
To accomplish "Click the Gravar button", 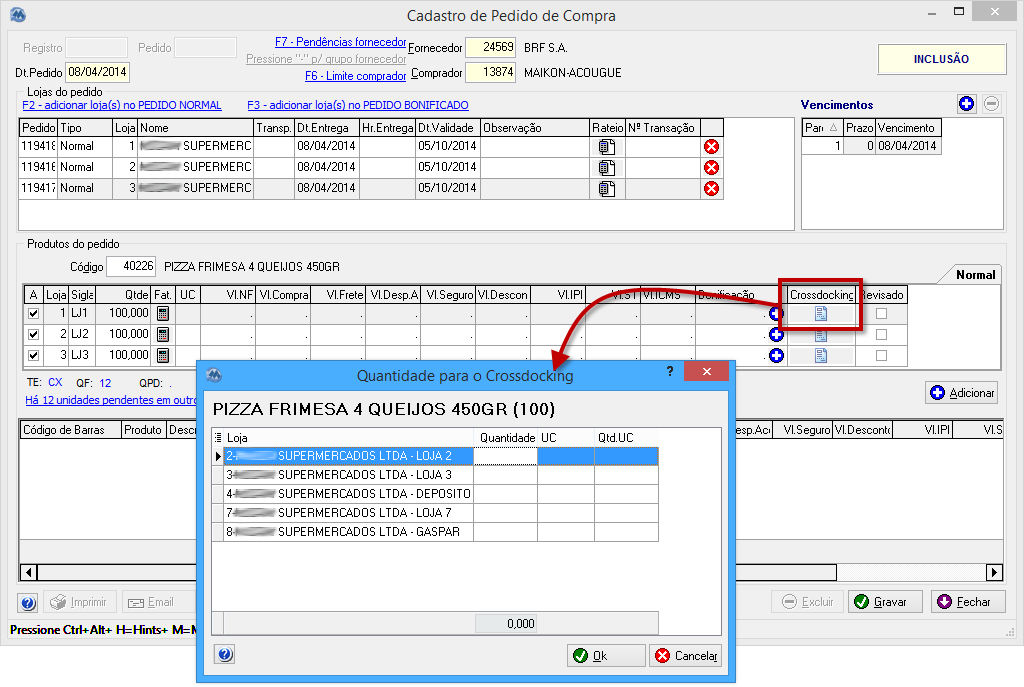I will (885, 601).
